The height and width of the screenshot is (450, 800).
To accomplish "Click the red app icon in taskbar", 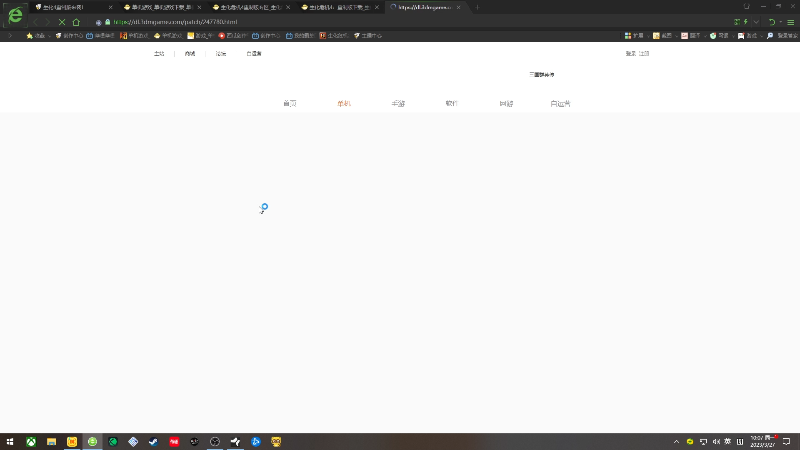I will [174, 442].
